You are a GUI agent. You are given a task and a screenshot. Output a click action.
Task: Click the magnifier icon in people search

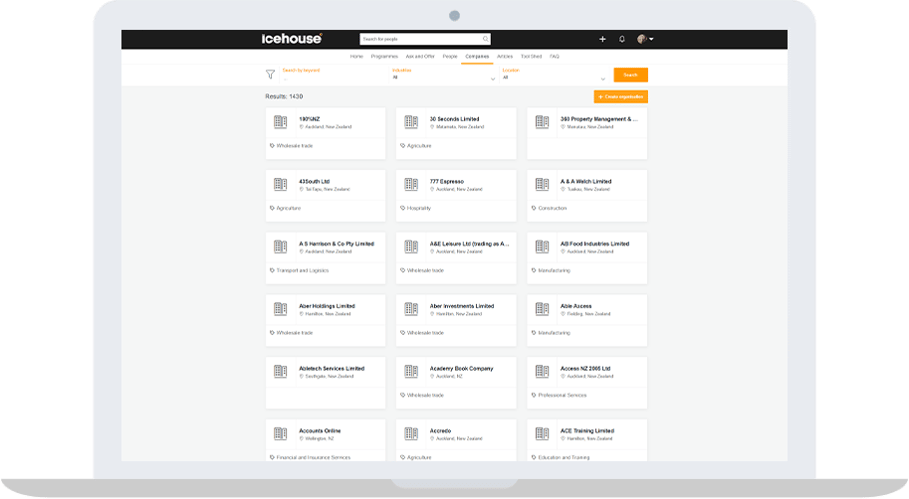click(485, 39)
